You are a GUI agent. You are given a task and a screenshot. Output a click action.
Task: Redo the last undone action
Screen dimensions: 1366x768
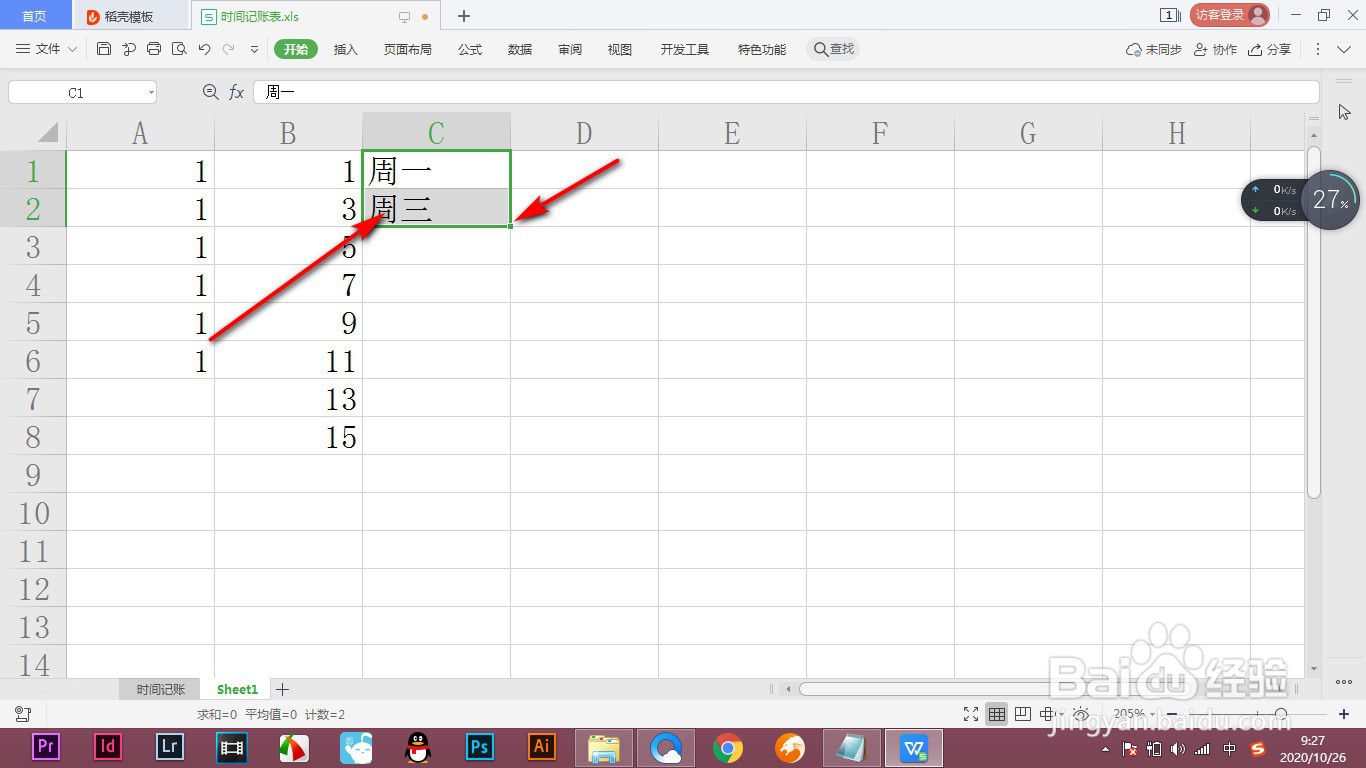[229, 49]
